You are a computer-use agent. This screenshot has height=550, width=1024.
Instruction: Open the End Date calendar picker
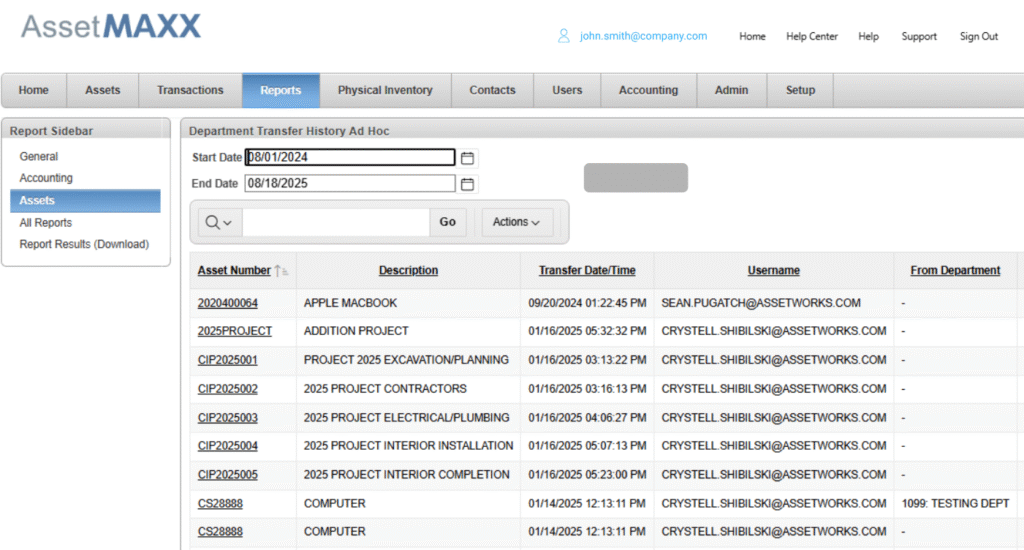point(468,184)
